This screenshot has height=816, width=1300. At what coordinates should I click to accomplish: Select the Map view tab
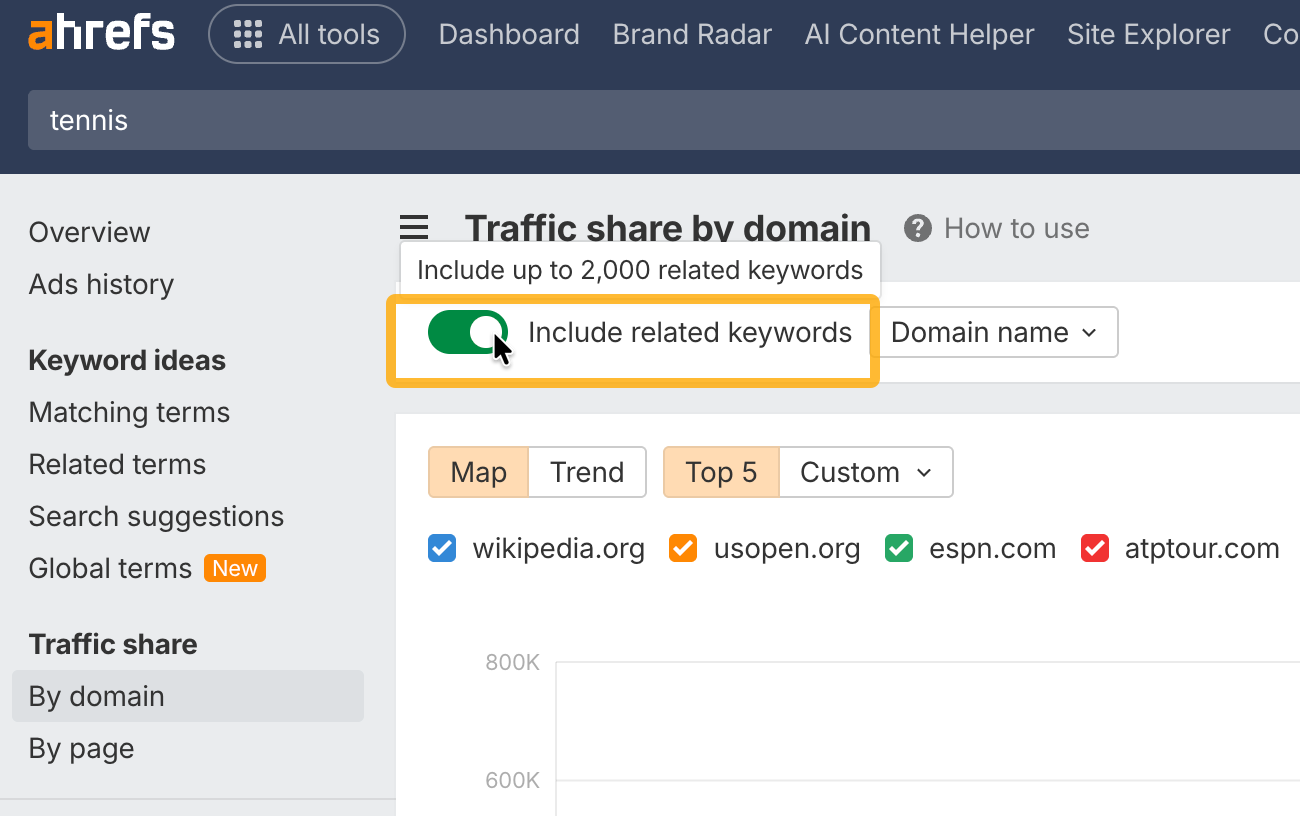pyautogui.click(x=478, y=472)
